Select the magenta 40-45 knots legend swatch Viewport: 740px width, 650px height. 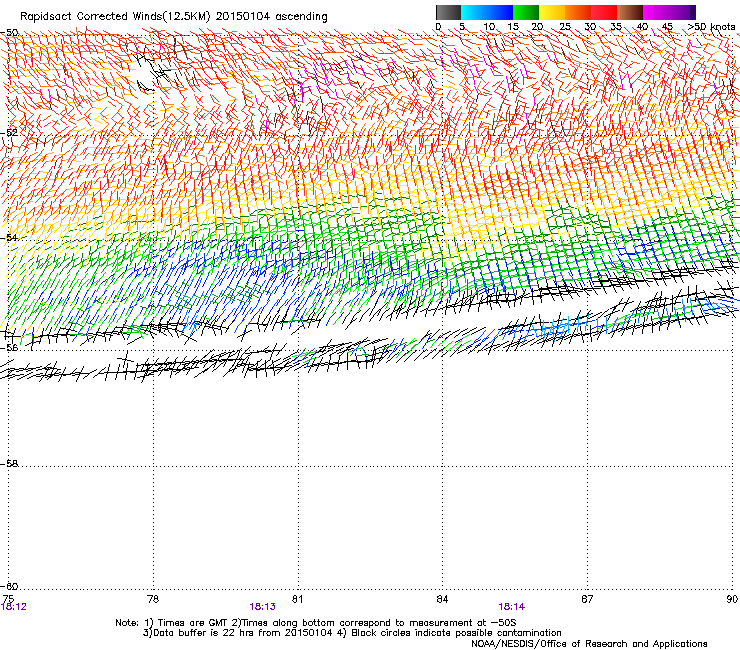(x=656, y=12)
